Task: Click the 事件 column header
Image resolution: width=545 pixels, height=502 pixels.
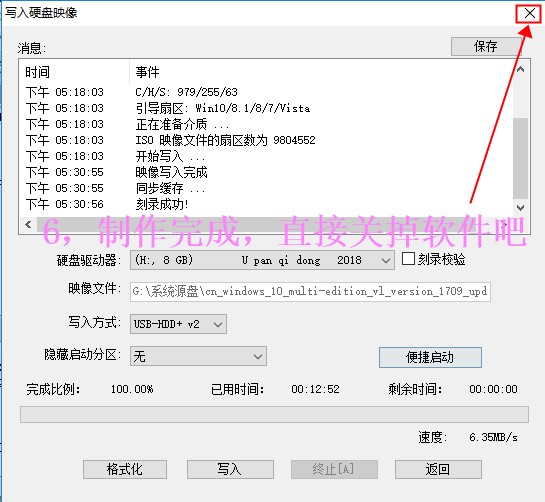Action: tap(320, 72)
